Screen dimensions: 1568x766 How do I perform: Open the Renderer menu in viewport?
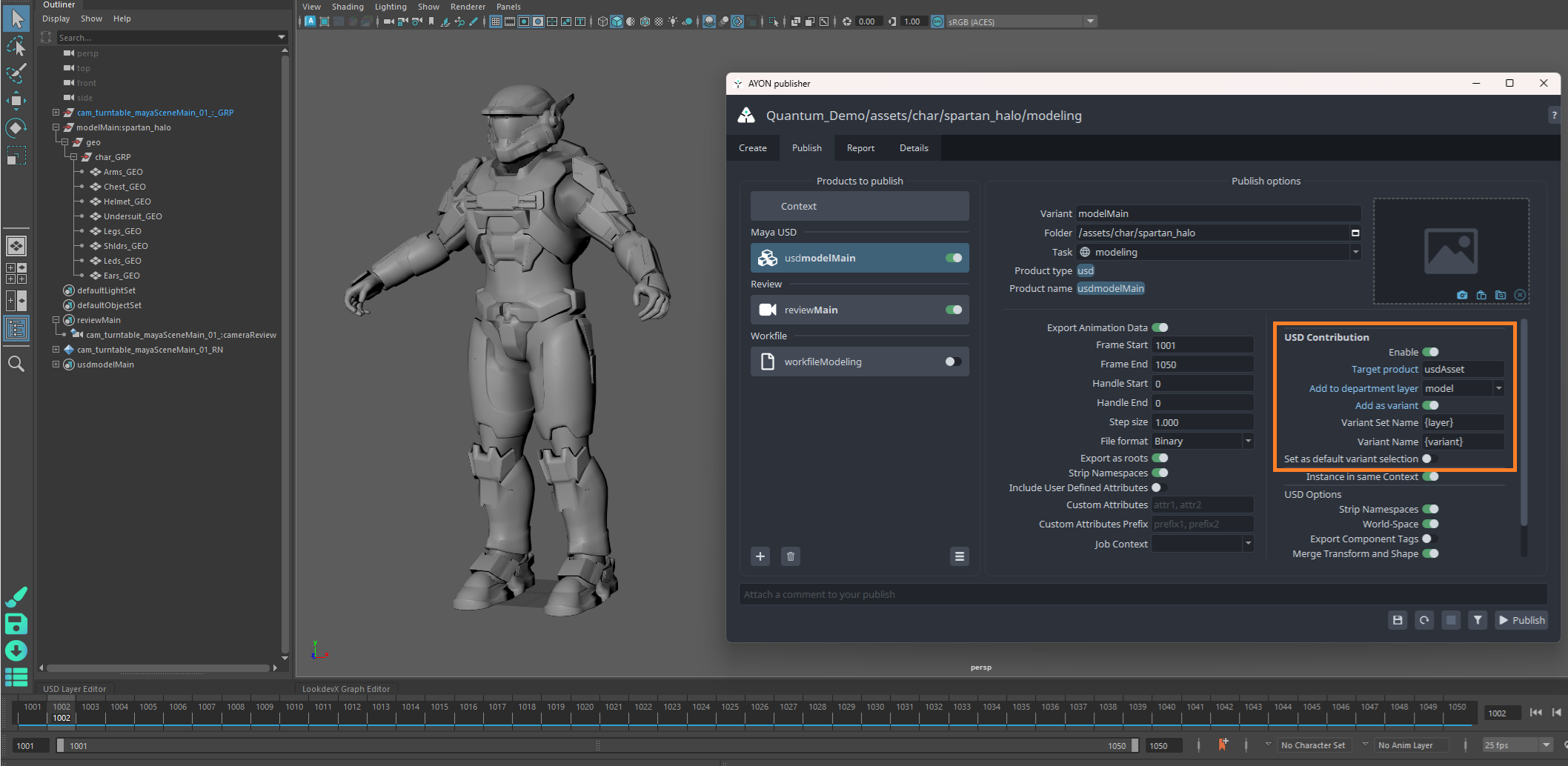tap(468, 7)
